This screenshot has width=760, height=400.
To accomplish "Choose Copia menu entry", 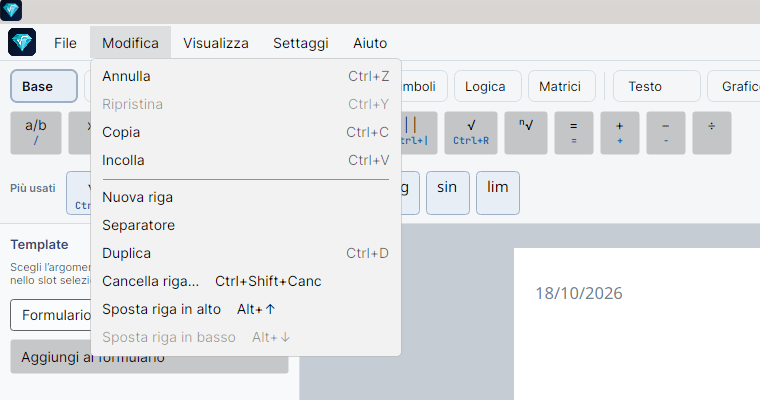I will pyautogui.click(x=246, y=132).
